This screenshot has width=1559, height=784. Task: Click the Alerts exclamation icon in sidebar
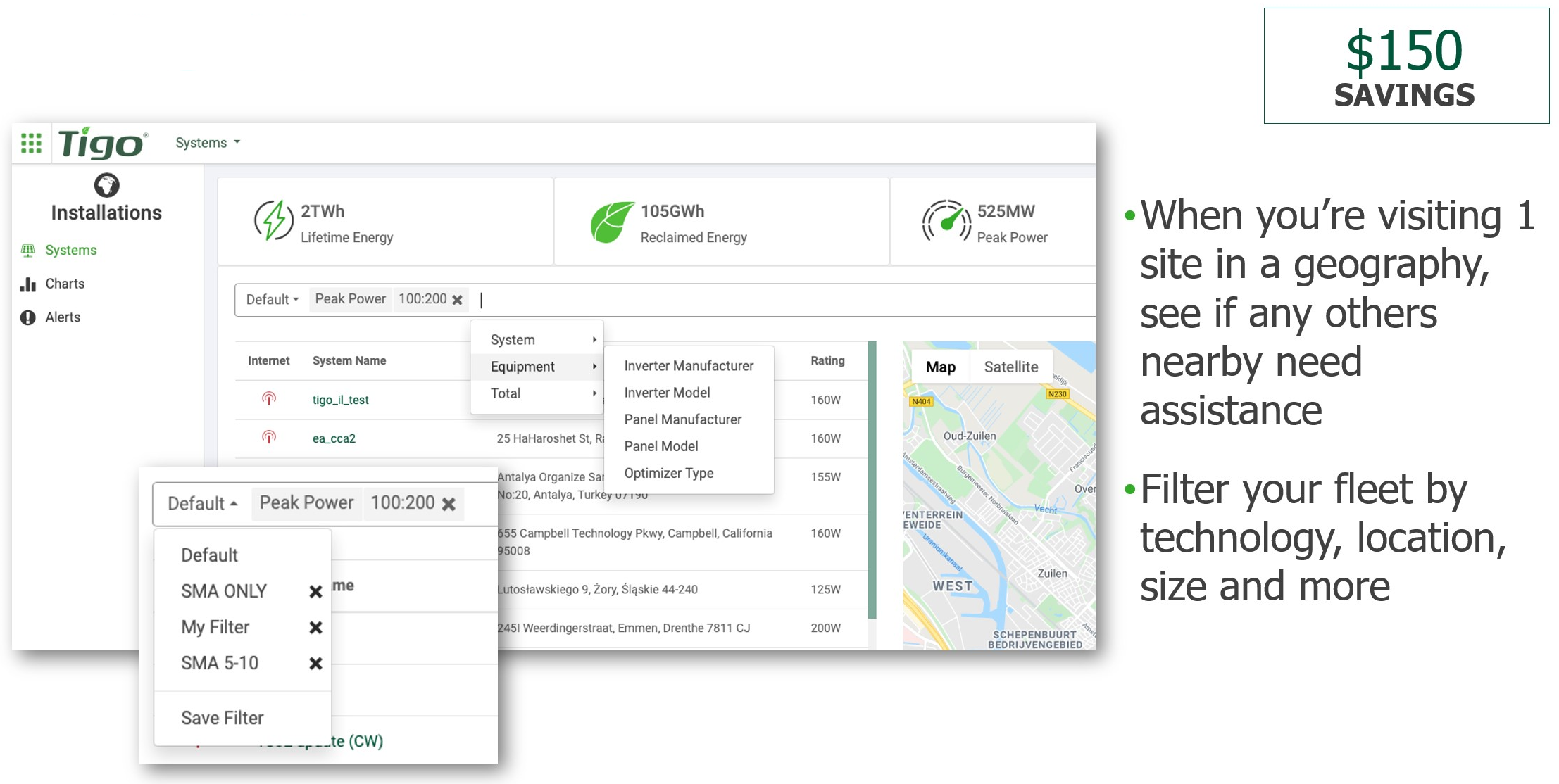tap(28, 317)
